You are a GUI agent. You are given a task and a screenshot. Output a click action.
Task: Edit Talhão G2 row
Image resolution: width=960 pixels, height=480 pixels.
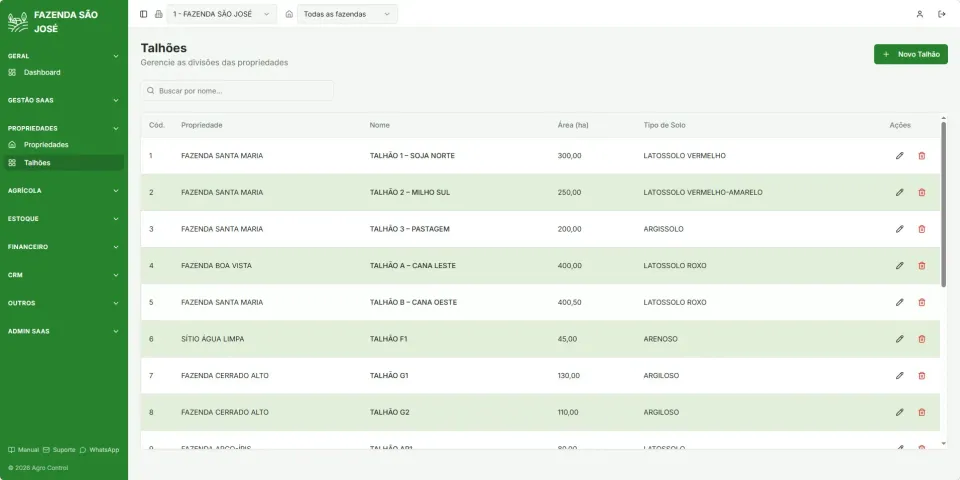coord(899,412)
